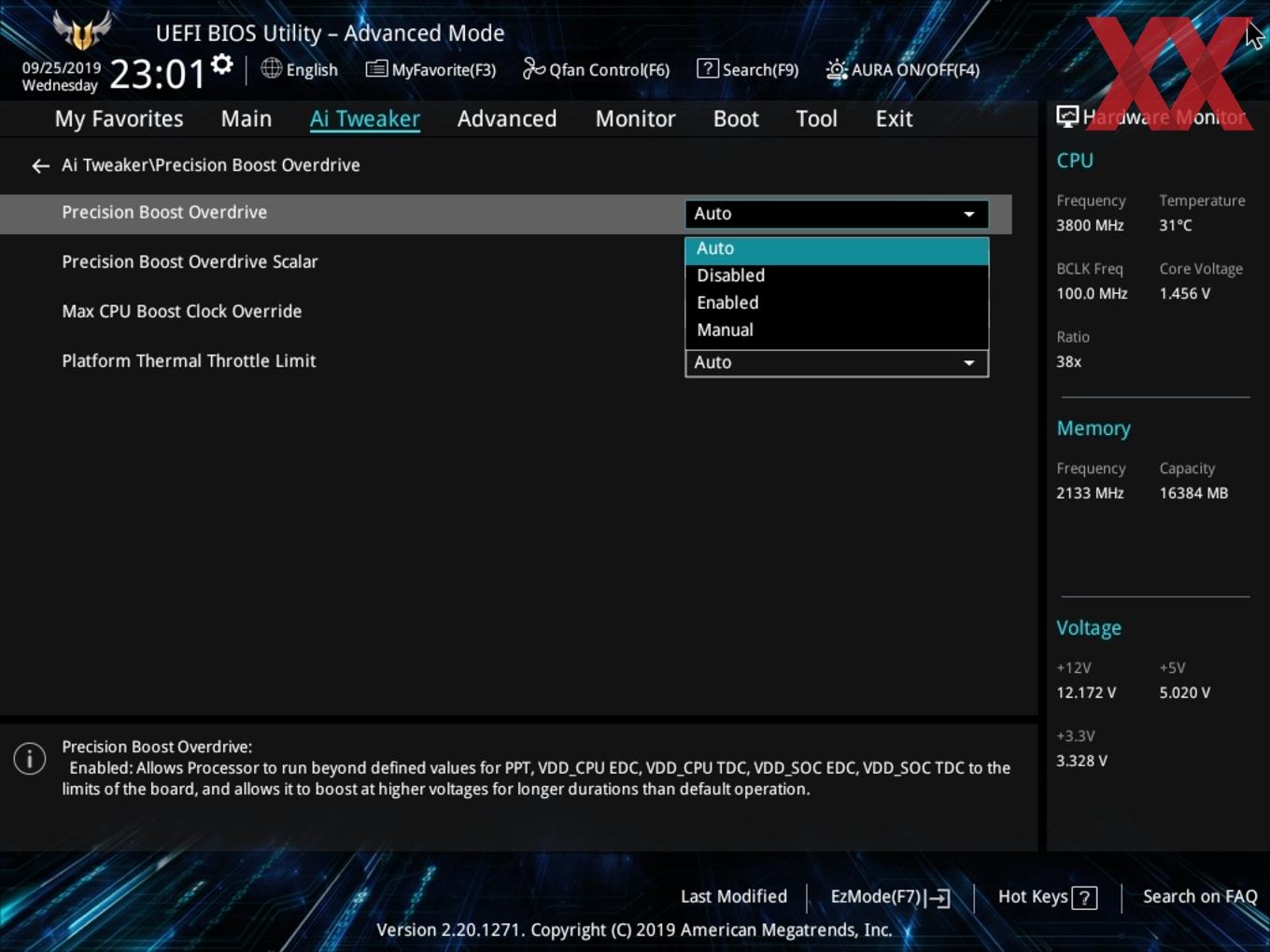Choose Disabled in the dropdown list
The height and width of the screenshot is (952, 1270).
pos(837,276)
